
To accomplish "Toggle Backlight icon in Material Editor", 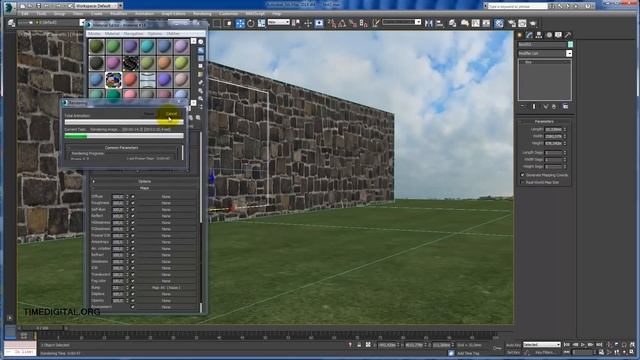I will (201, 50).
